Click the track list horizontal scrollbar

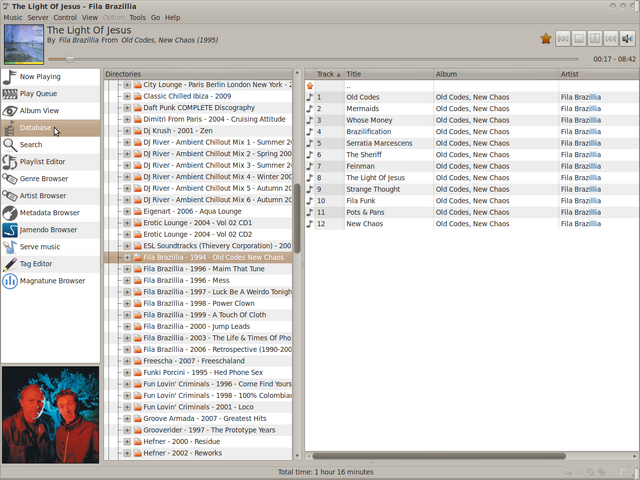click(x=439, y=456)
